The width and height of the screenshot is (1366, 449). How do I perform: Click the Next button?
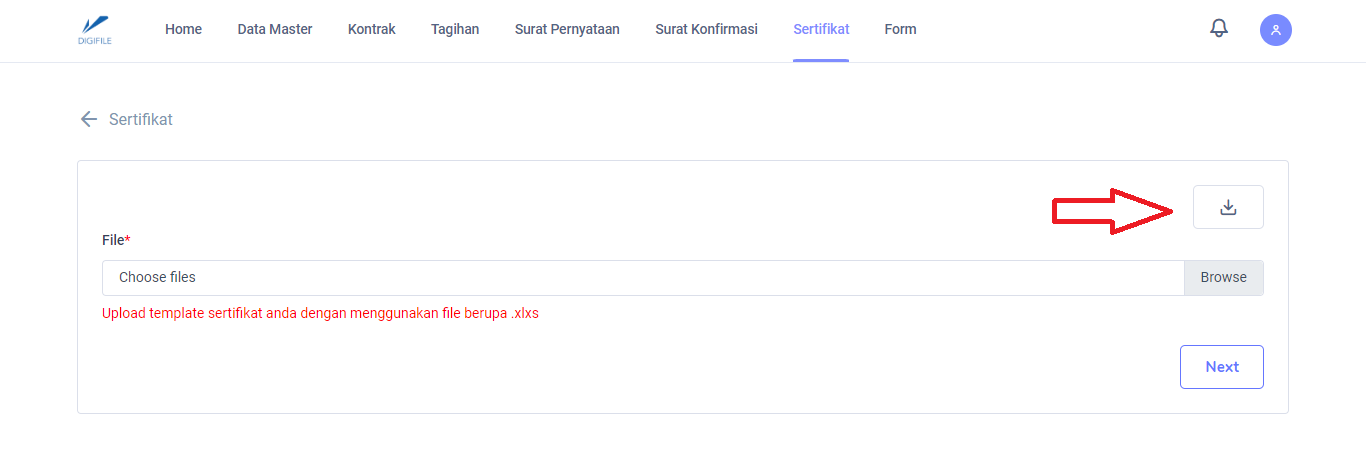tap(1221, 367)
